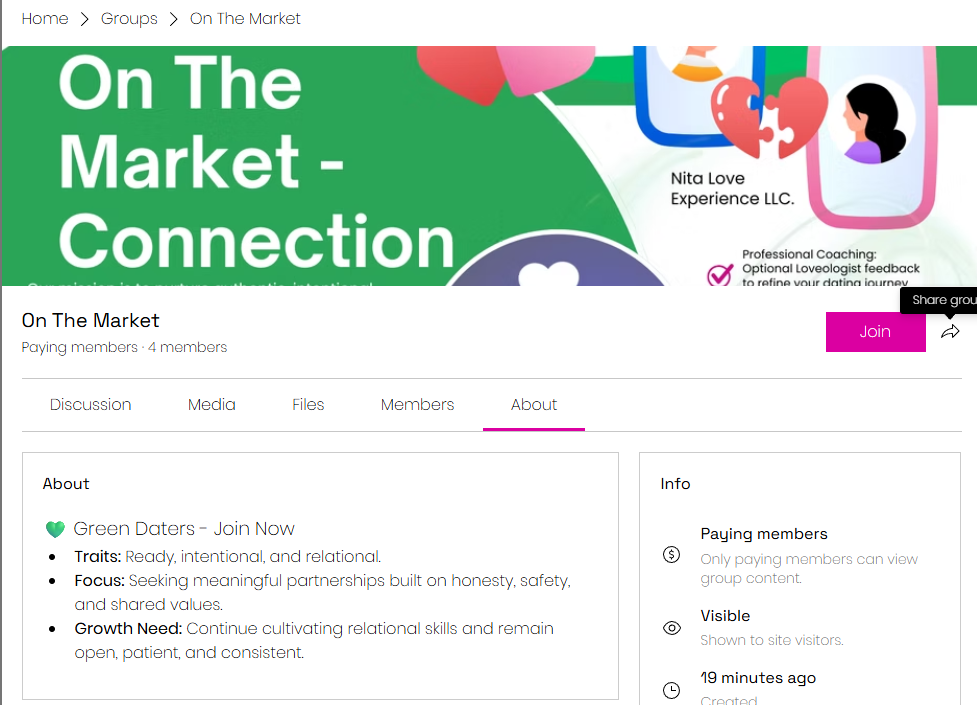This screenshot has height=705, width=977.
Task: Go to Home breadcrumb link
Action: (x=45, y=19)
